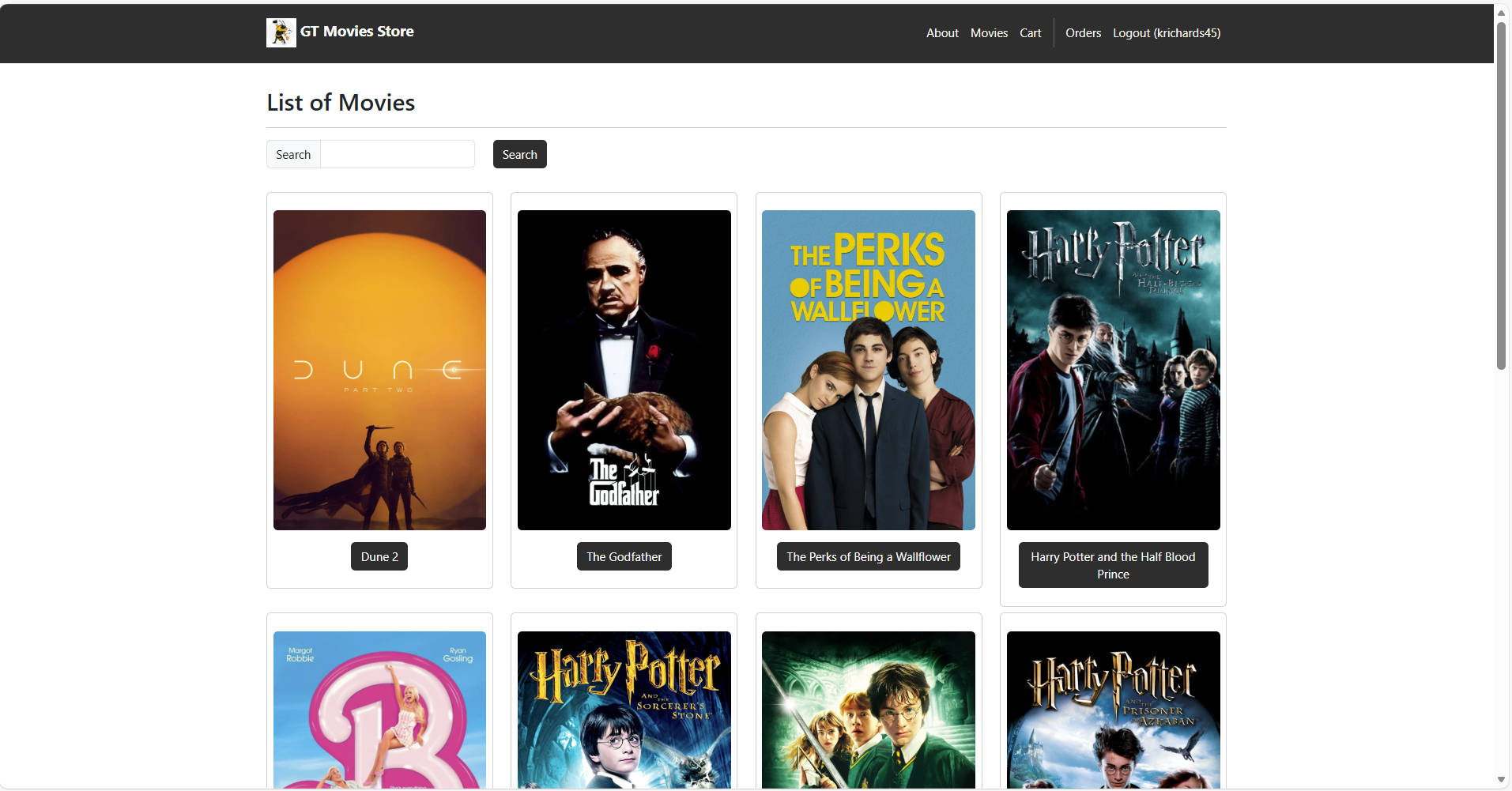Click the Sorcerer's Stone poster image
This screenshot has height=791, width=1512.
(x=624, y=710)
